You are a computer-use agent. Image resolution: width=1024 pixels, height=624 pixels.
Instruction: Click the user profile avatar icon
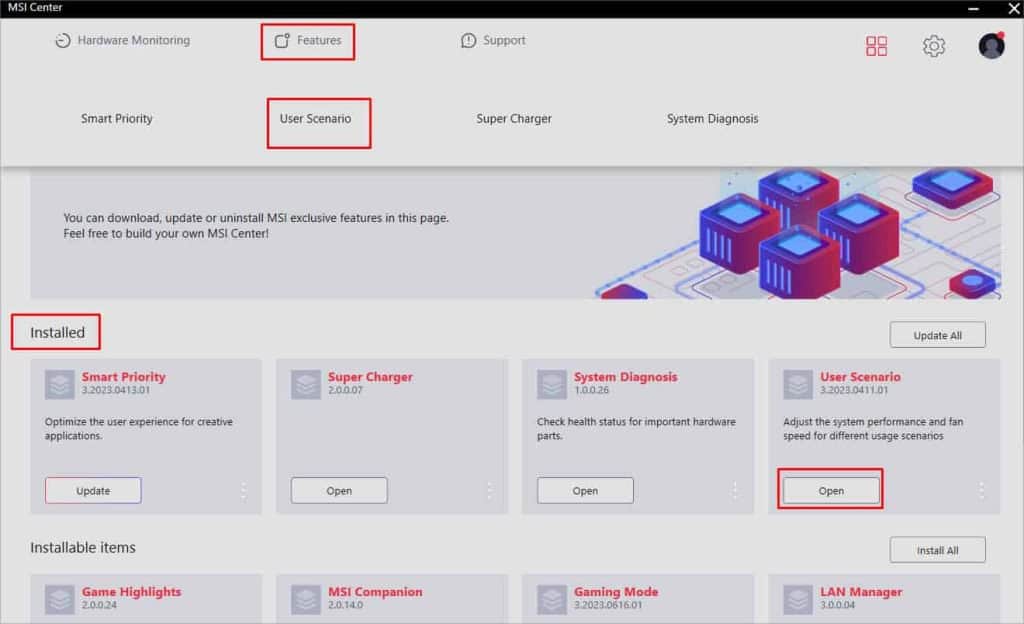(x=991, y=46)
